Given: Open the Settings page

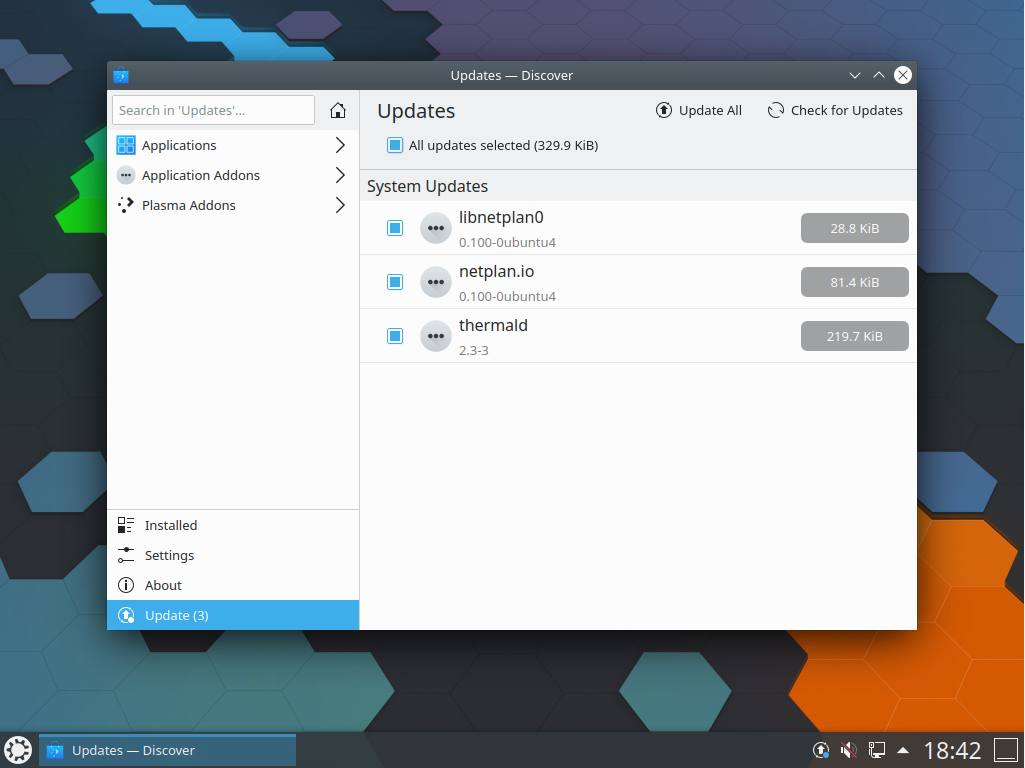Looking at the screenshot, I should (x=233, y=556).
